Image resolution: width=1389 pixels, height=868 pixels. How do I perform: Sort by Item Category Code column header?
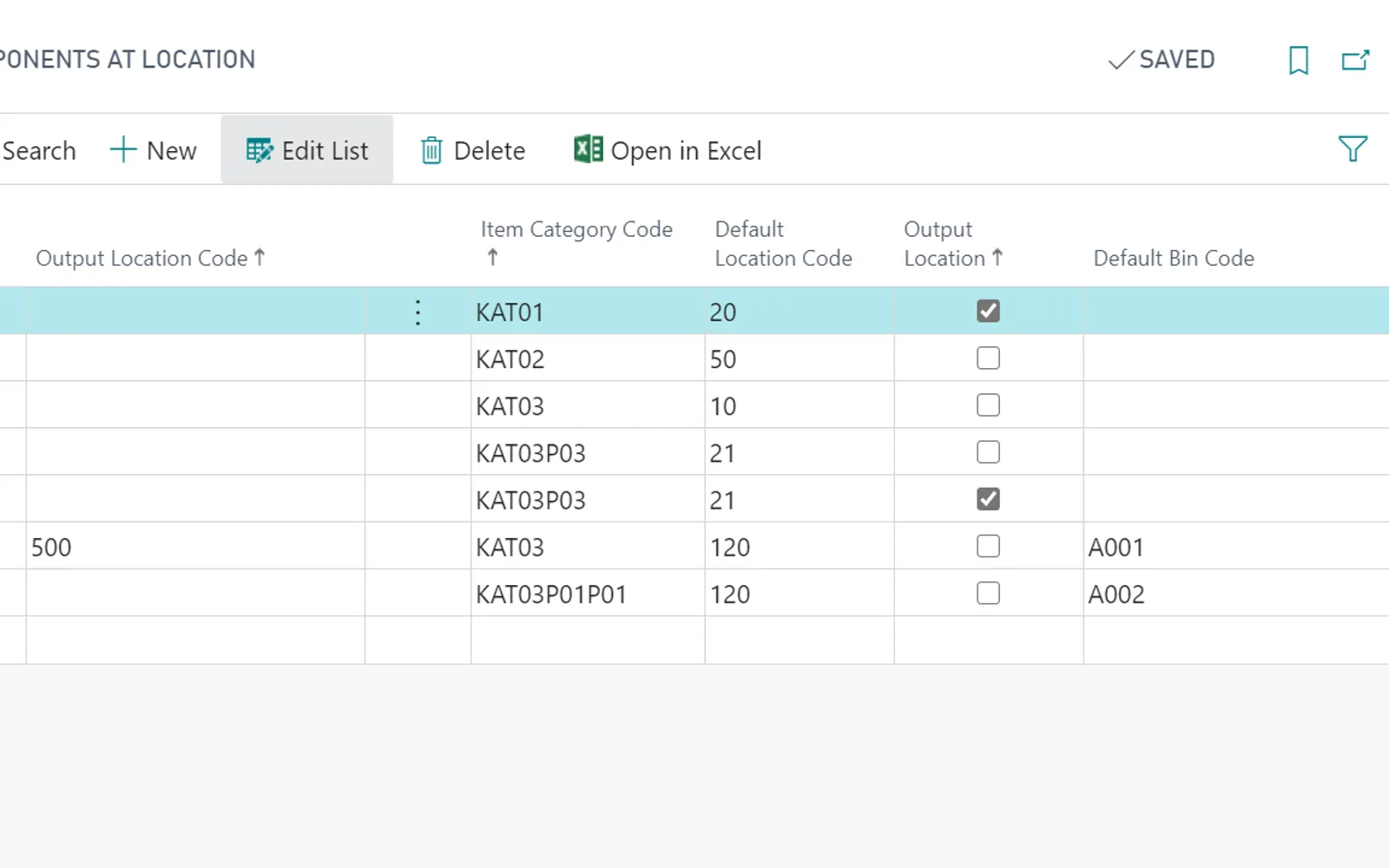[x=576, y=243]
